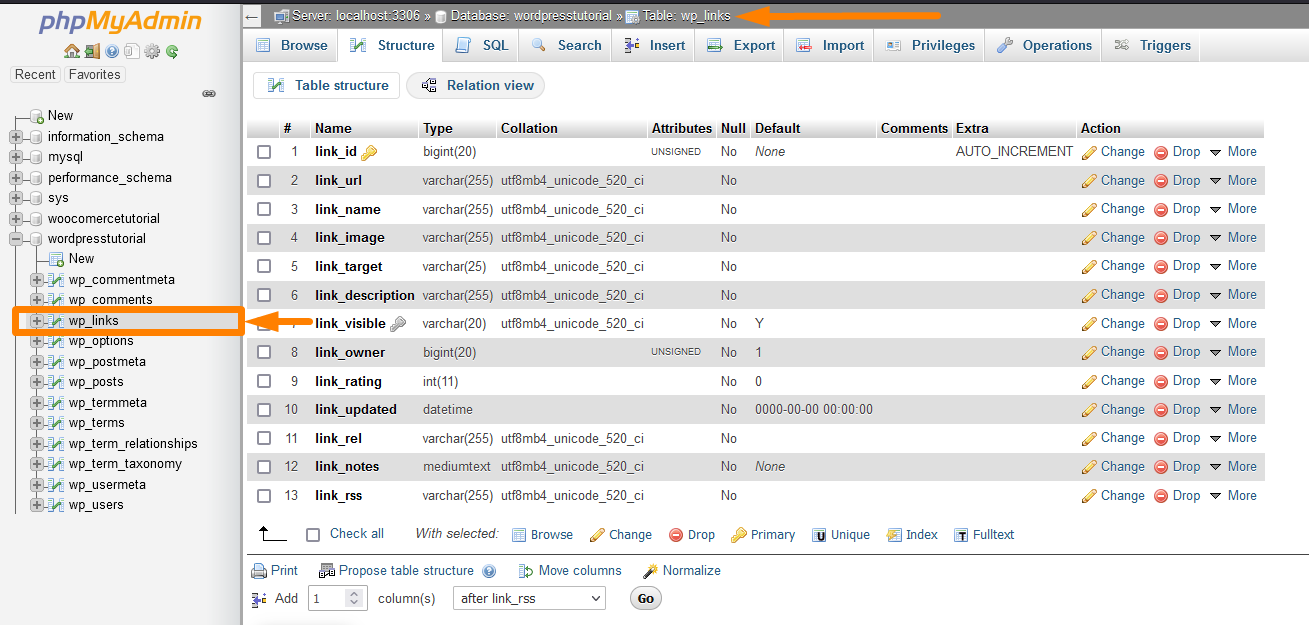This screenshot has height=625, width=1309.
Task: Tick the checkbox for link_name row
Action: tap(264, 209)
